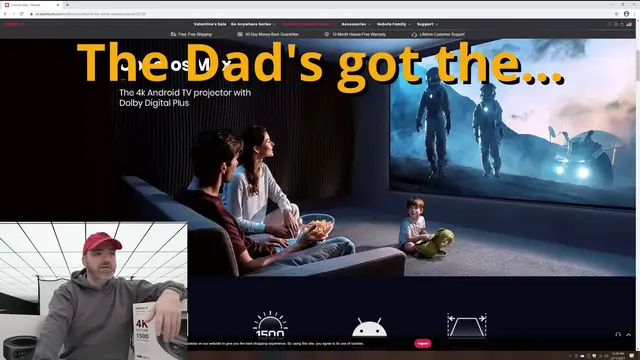This screenshot has height=360, width=640.
Task: Click the Android robot feature icon
Action: tap(369, 327)
